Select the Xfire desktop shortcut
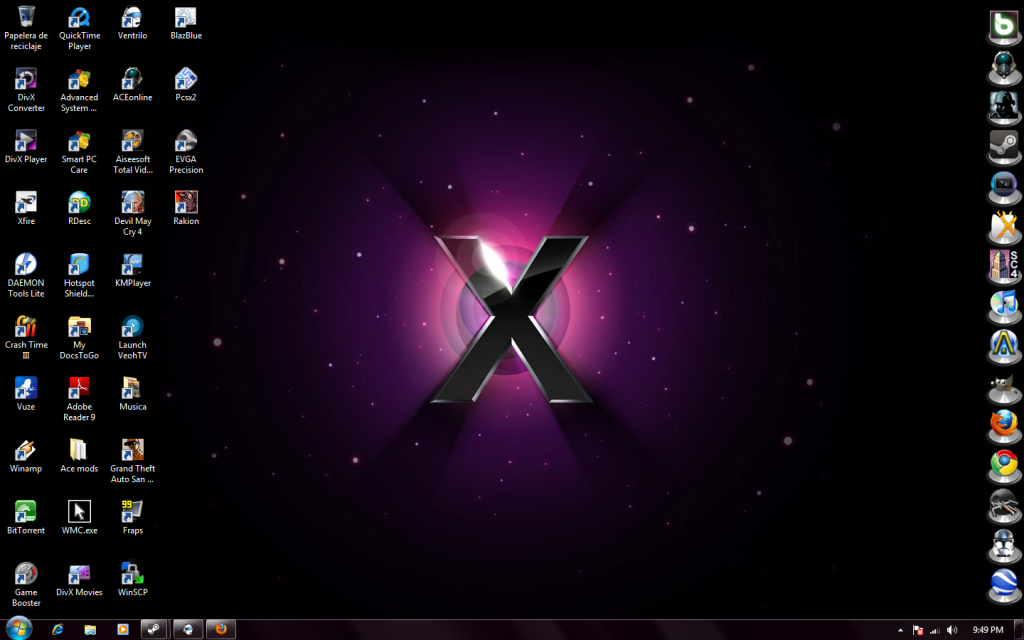The height and width of the screenshot is (640, 1024). point(26,209)
